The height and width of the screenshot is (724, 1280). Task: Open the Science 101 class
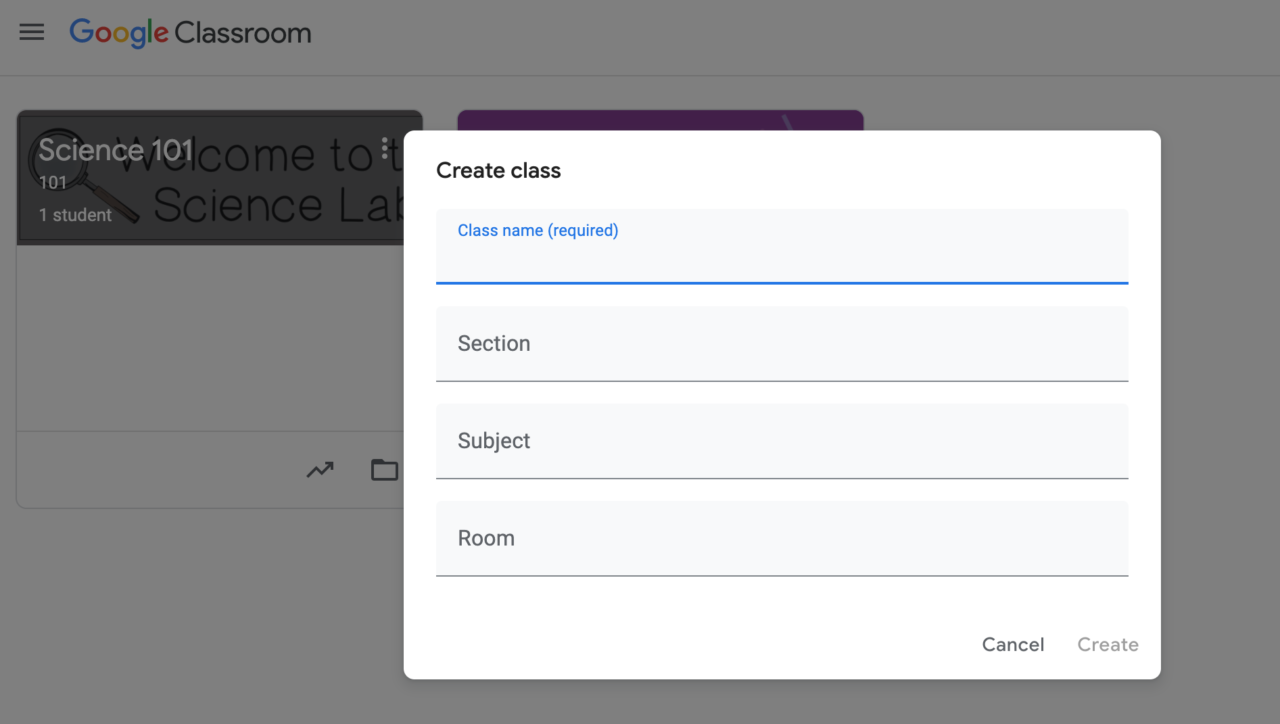115,149
